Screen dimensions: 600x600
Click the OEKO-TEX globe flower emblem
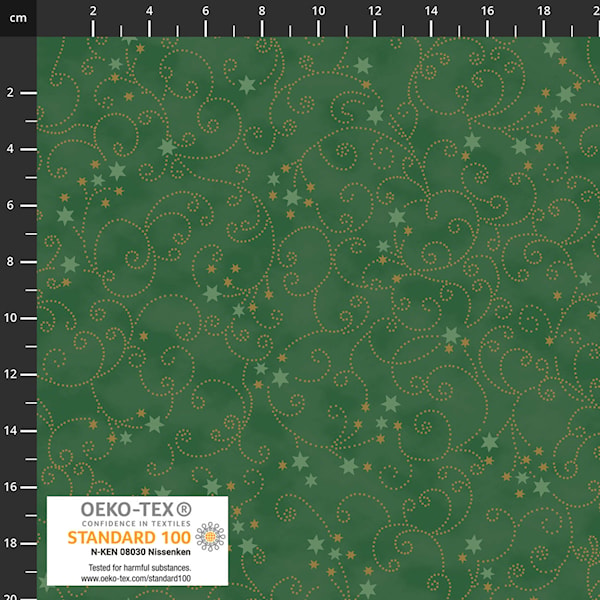click(210, 536)
